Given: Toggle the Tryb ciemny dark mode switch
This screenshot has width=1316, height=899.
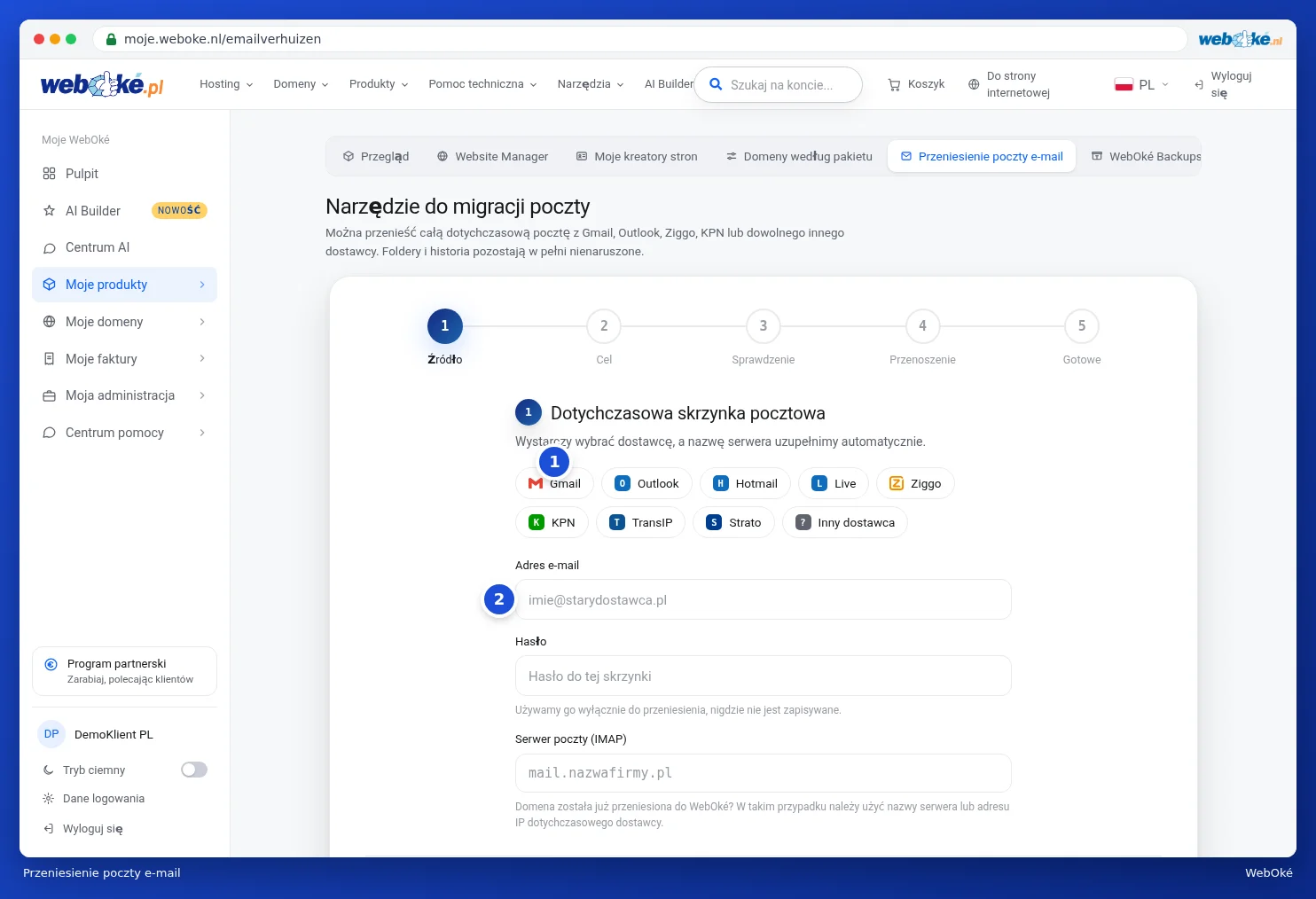Looking at the screenshot, I should (x=194, y=770).
